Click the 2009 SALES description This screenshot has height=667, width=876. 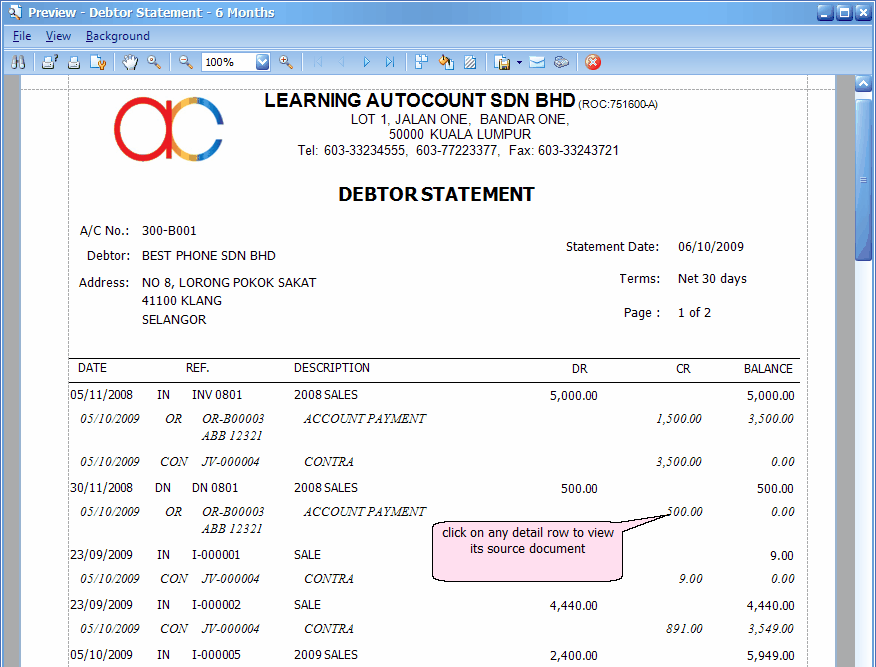click(326, 655)
